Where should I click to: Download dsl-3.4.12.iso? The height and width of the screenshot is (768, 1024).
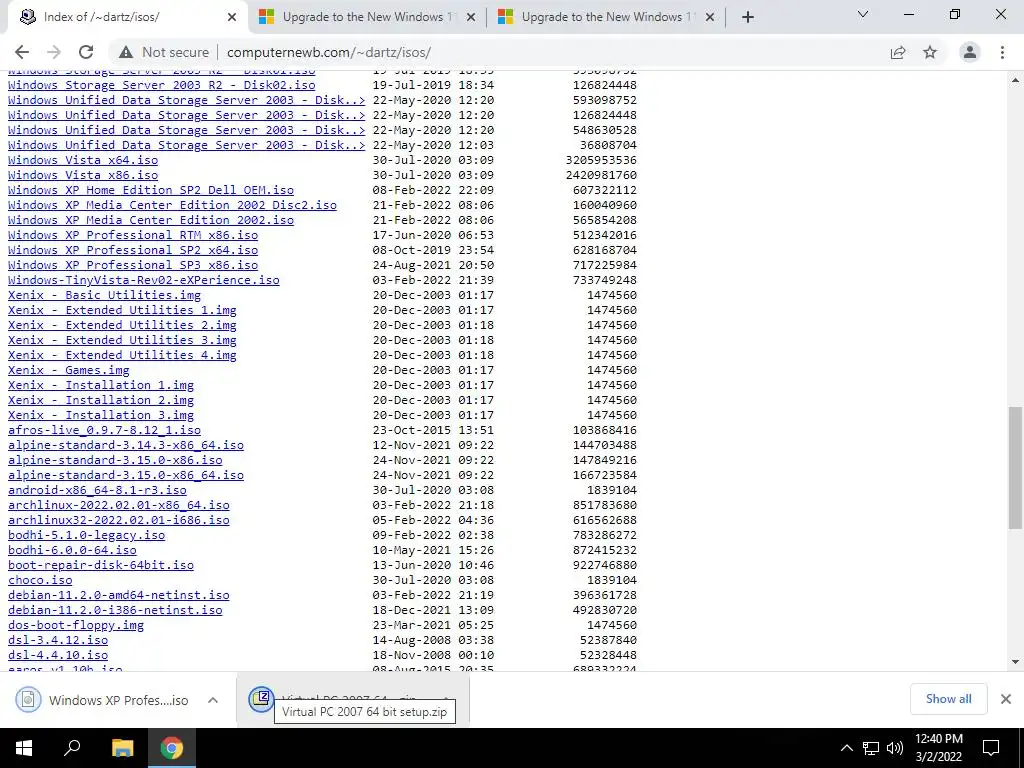coord(58,641)
